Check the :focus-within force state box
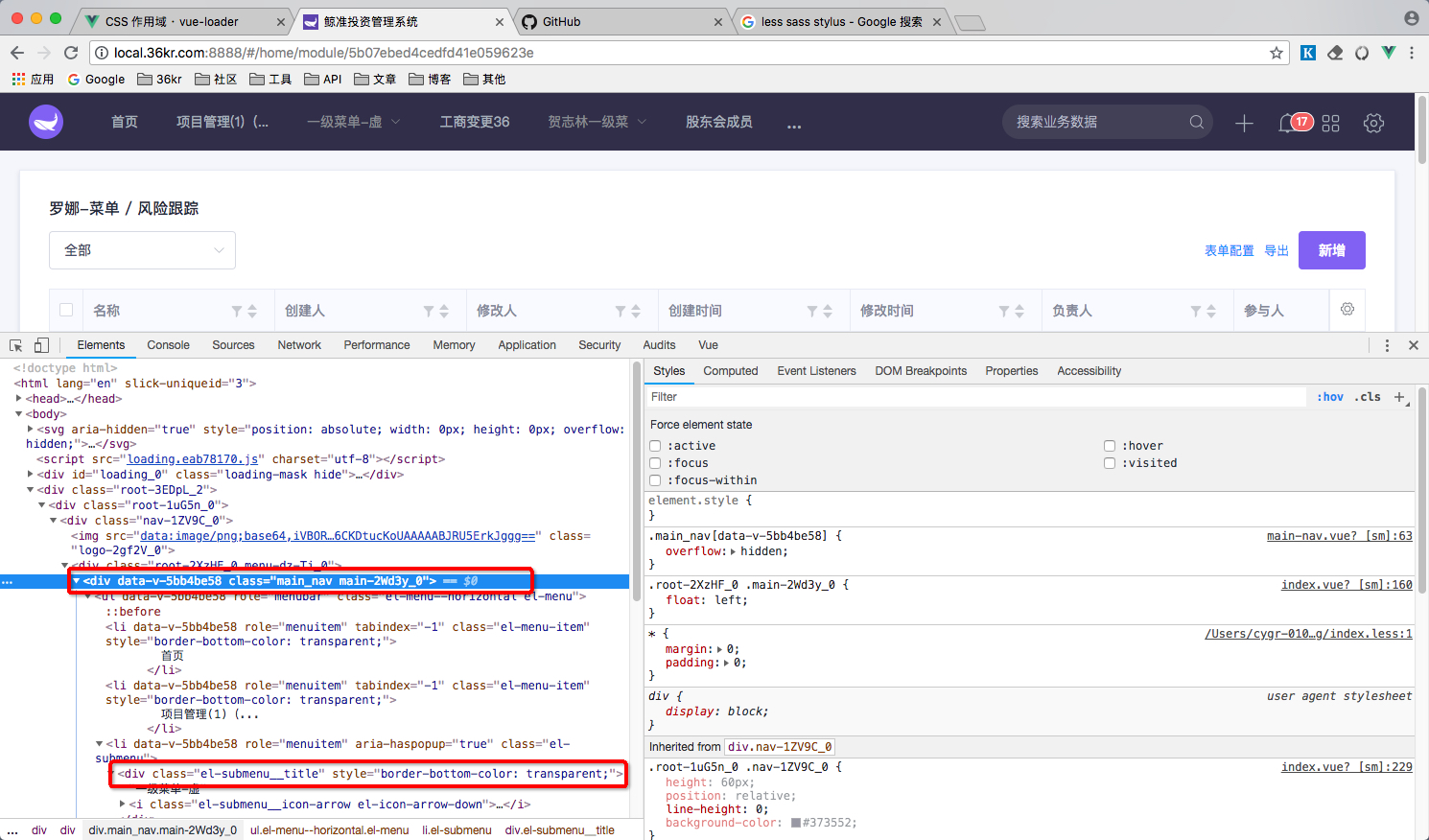Viewport: 1429px width, 840px height. point(655,480)
